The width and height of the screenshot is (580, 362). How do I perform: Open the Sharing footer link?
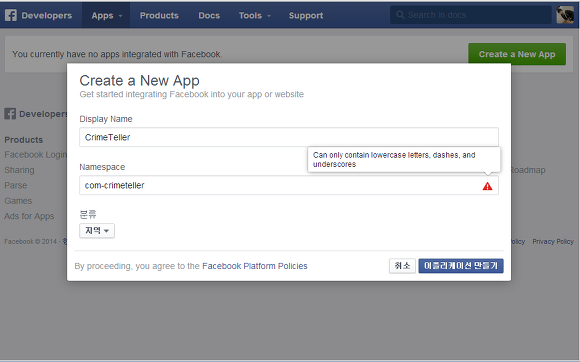tap(19, 170)
